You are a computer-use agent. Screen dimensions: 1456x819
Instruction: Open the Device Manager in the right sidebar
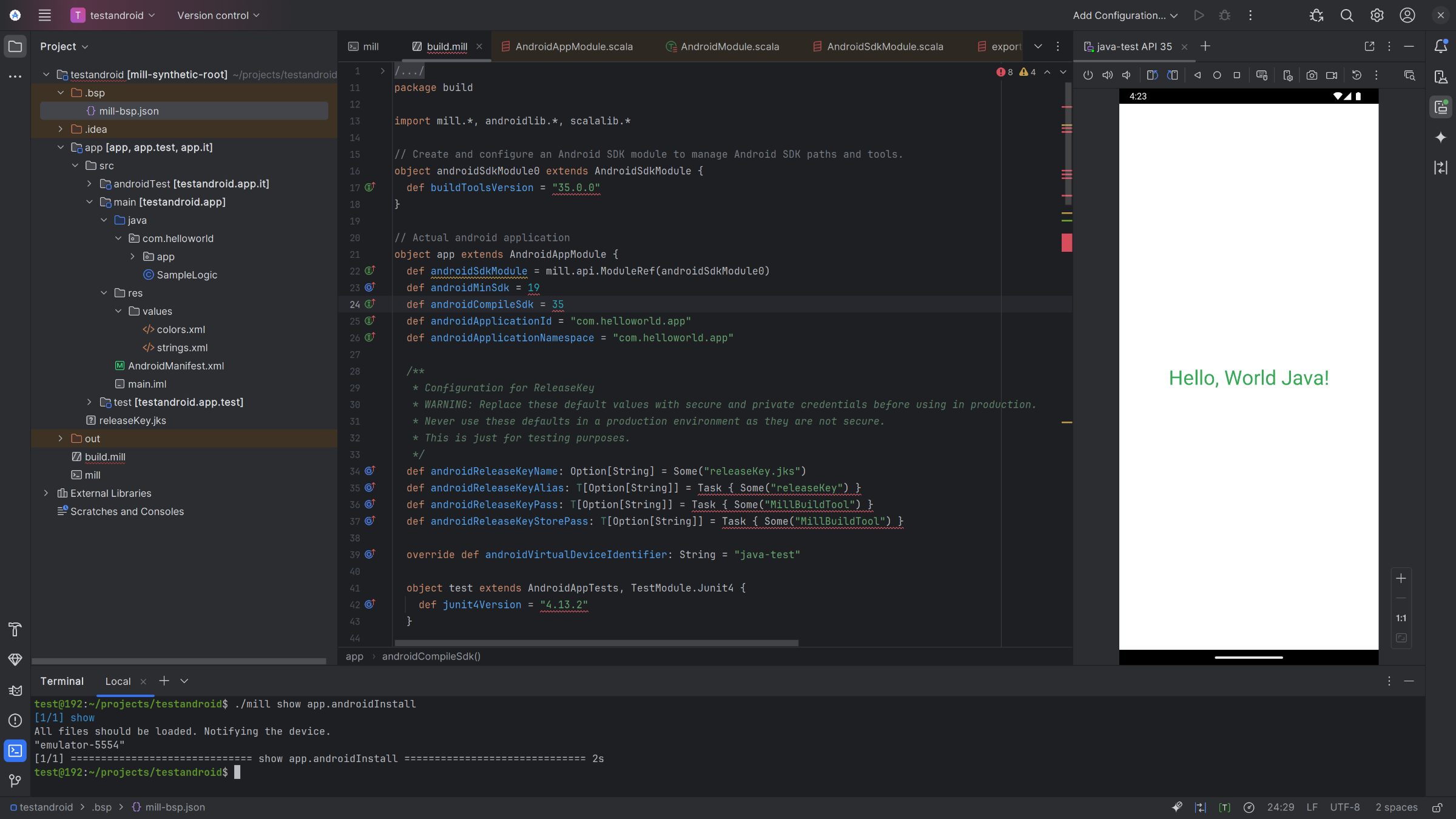pyautogui.click(x=1441, y=76)
